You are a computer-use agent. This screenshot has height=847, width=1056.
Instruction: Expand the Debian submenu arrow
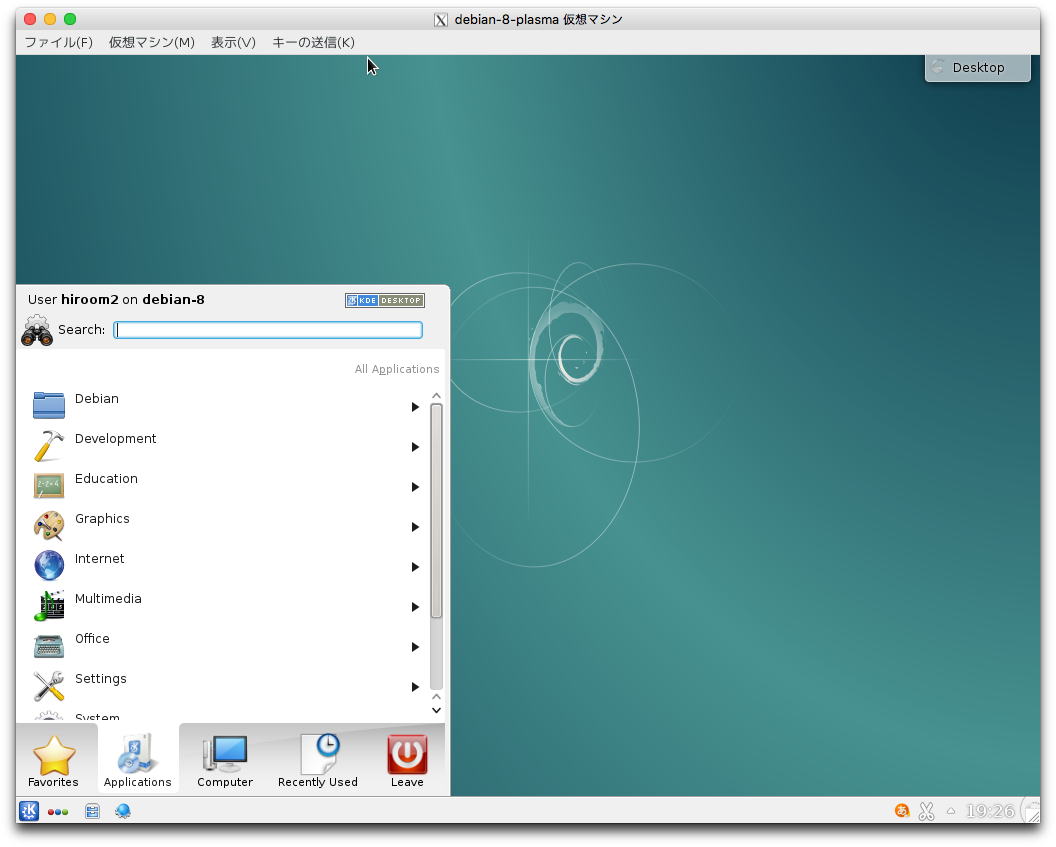pyautogui.click(x=415, y=407)
